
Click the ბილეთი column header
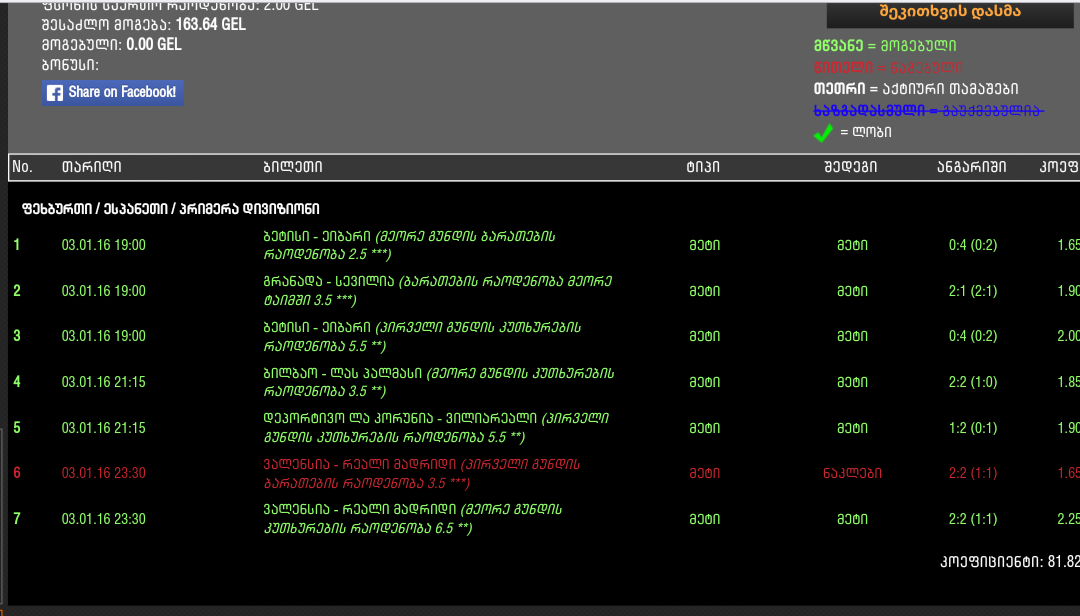click(x=293, y=167)
